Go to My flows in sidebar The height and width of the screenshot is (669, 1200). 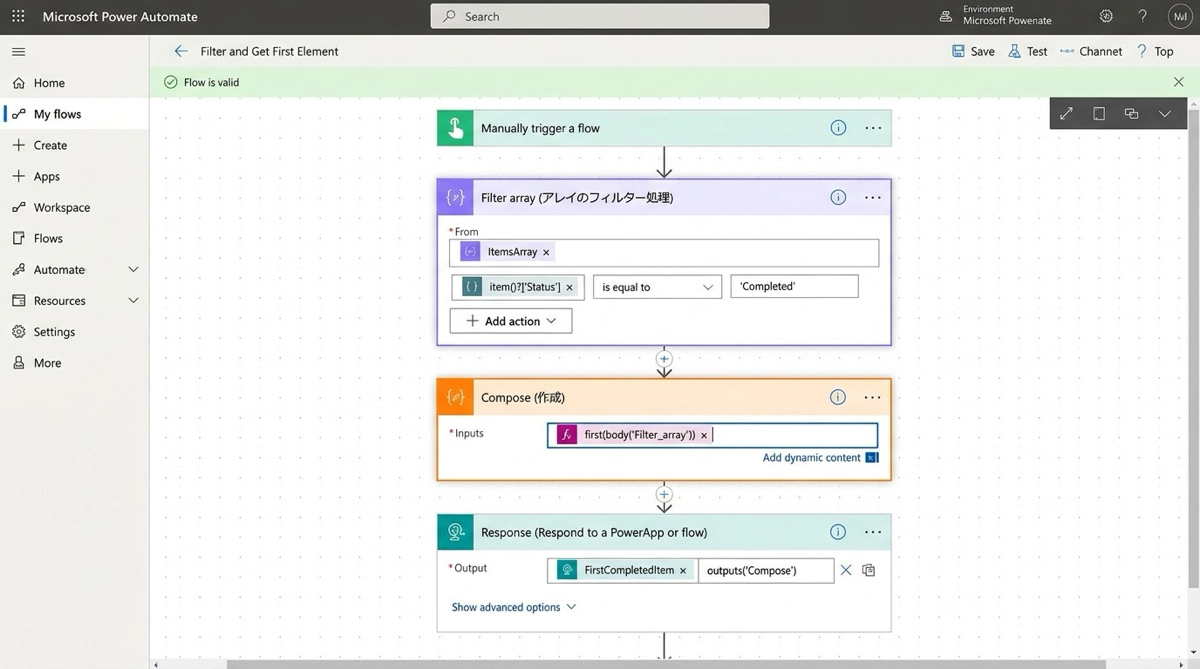57,114
